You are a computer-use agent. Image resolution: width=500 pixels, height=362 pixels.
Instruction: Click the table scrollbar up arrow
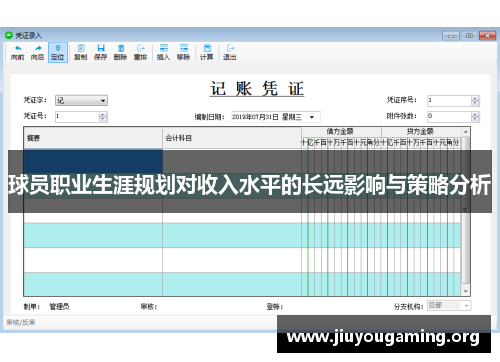click(x=466, y=132)
